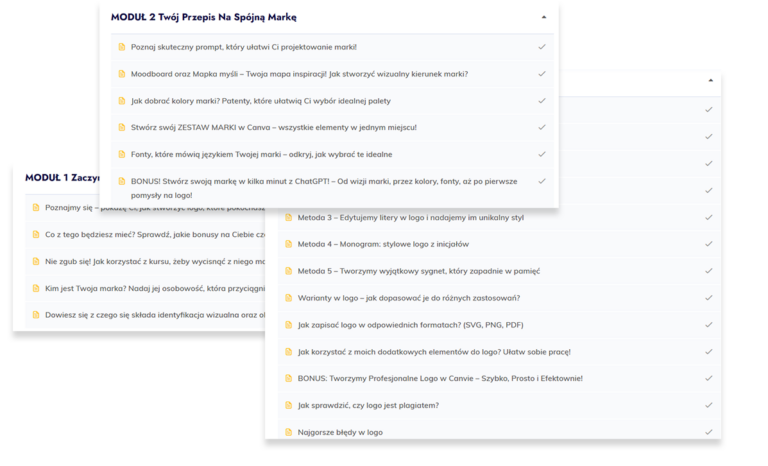Click document icon beside 'Najgorsze błędy w logo'
Image resolution: width=768 pixels, height=466 pixels.
click(289, 432)
